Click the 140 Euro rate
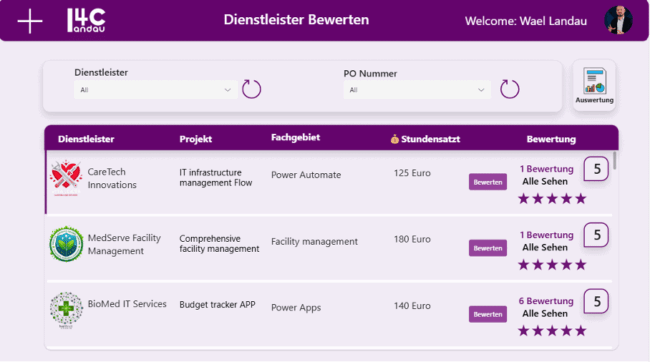Viewport: 650px width, 362px height. click(412, 306)
